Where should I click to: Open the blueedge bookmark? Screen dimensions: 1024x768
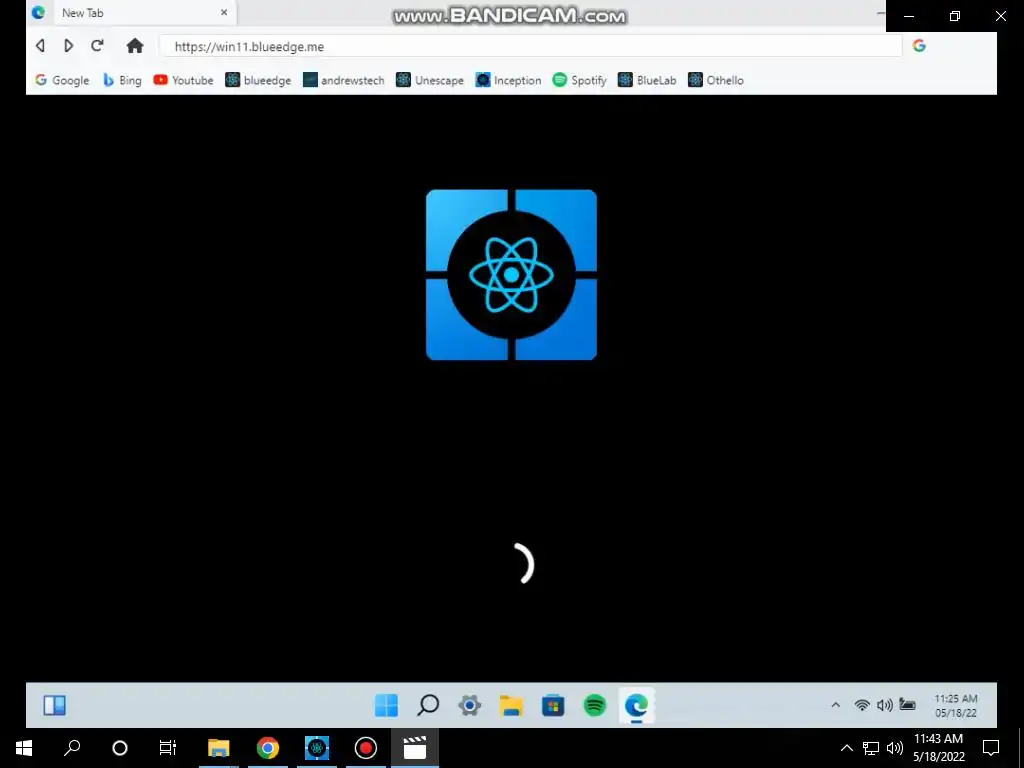[x=258, y=80]
